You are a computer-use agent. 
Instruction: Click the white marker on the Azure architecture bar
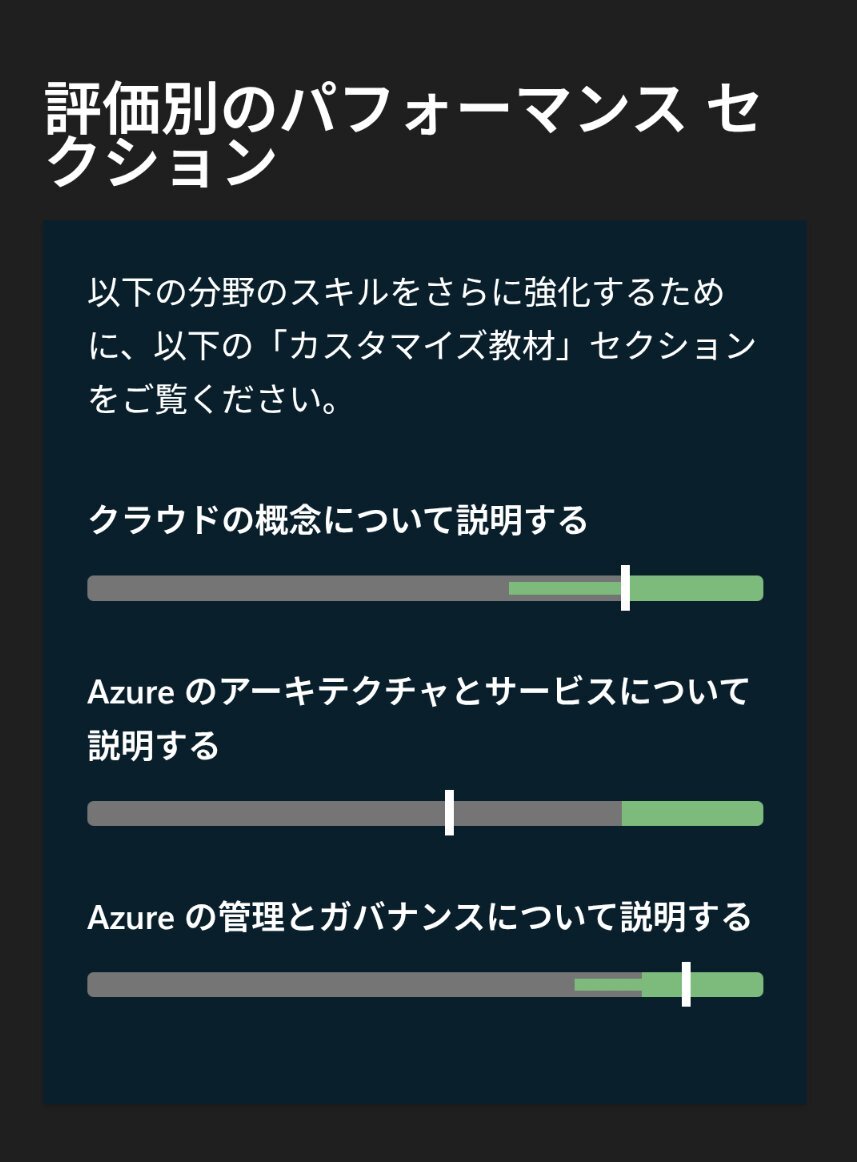tap(449, 813)
